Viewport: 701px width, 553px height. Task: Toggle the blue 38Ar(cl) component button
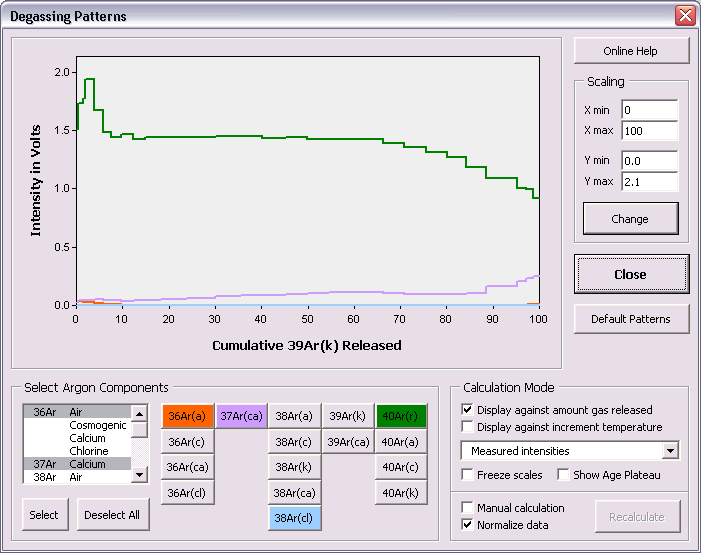294,518
